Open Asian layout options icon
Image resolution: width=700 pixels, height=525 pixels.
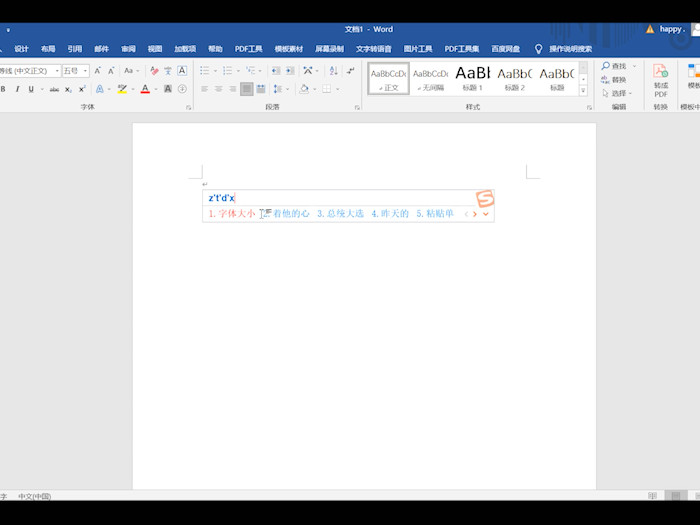(x=308, y=71)
